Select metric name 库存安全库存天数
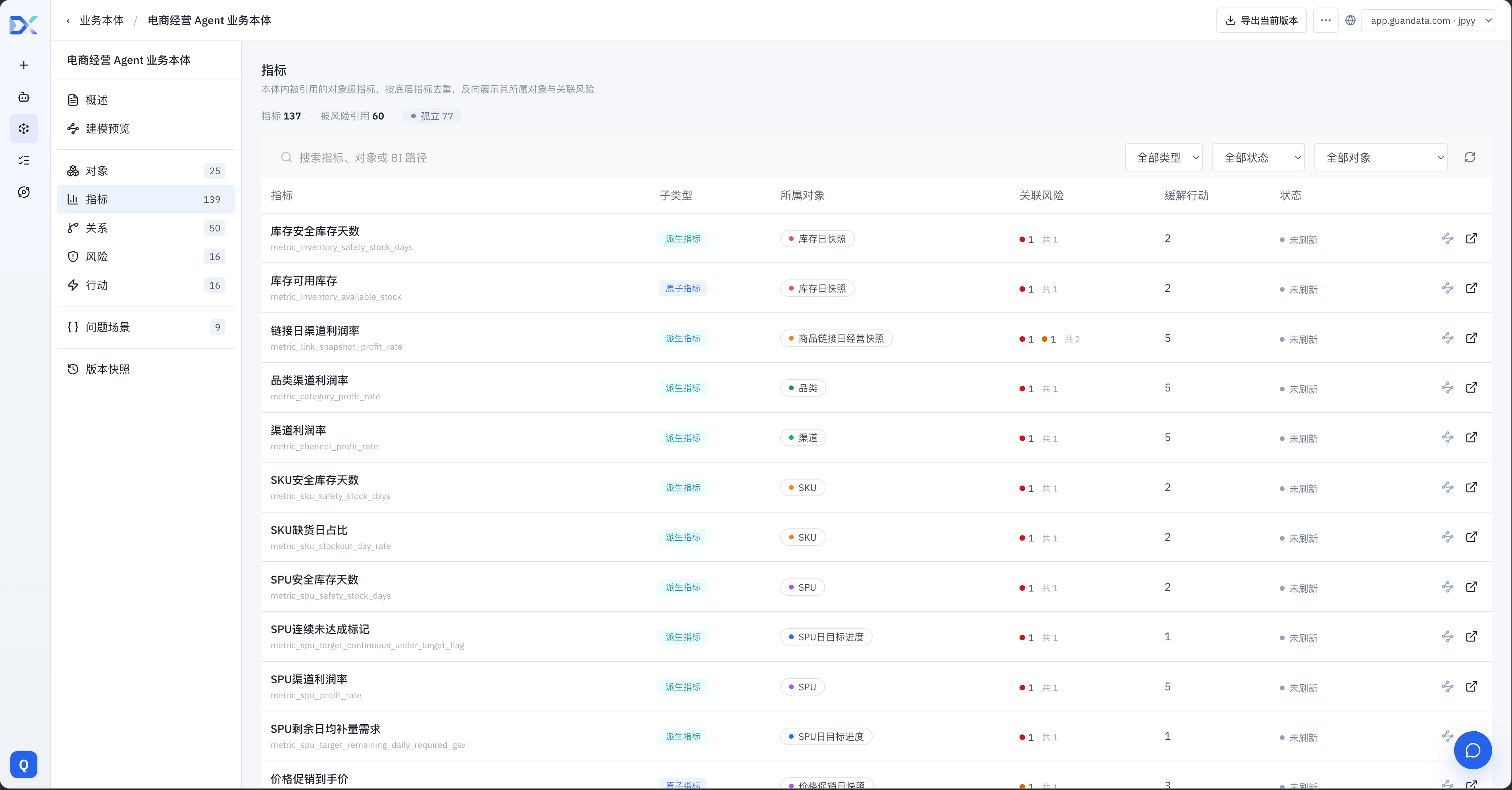This screenshot has height=790, width=1512. (x=315, y=231)
